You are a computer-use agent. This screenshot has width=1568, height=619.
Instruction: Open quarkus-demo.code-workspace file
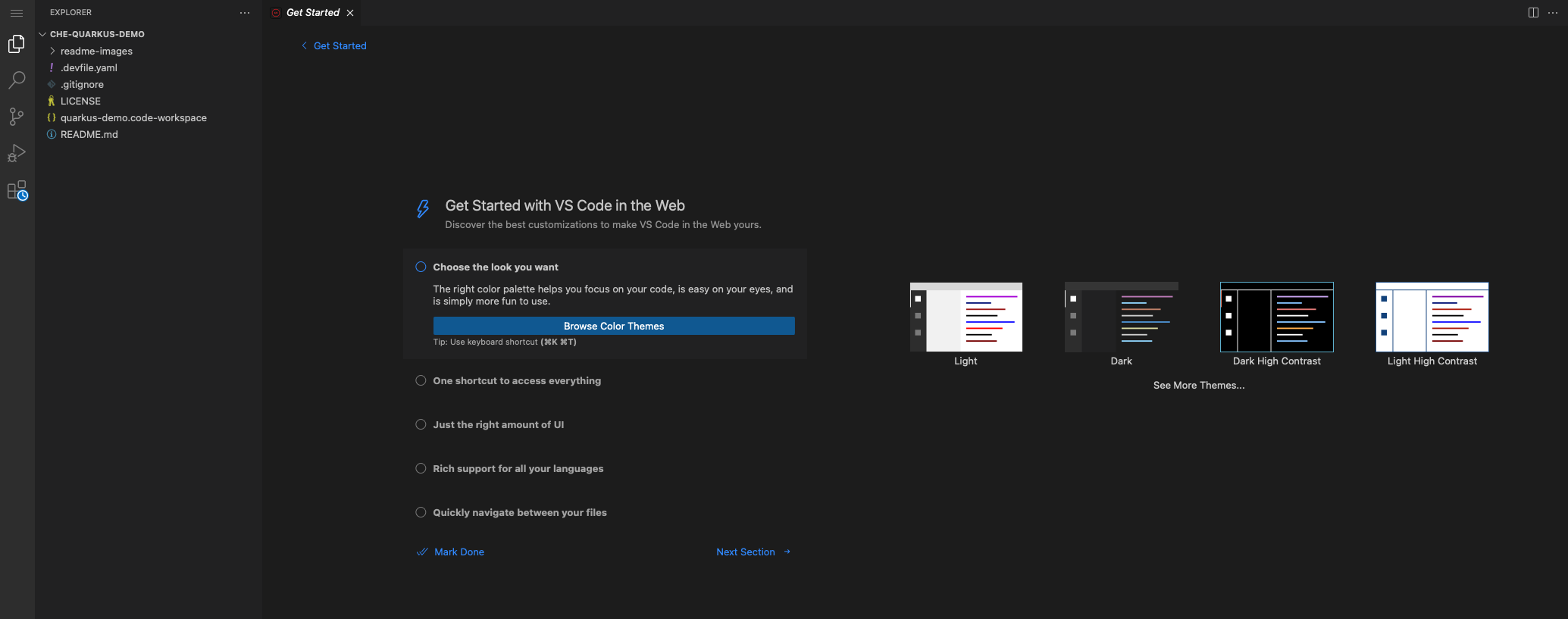[149, 117]
